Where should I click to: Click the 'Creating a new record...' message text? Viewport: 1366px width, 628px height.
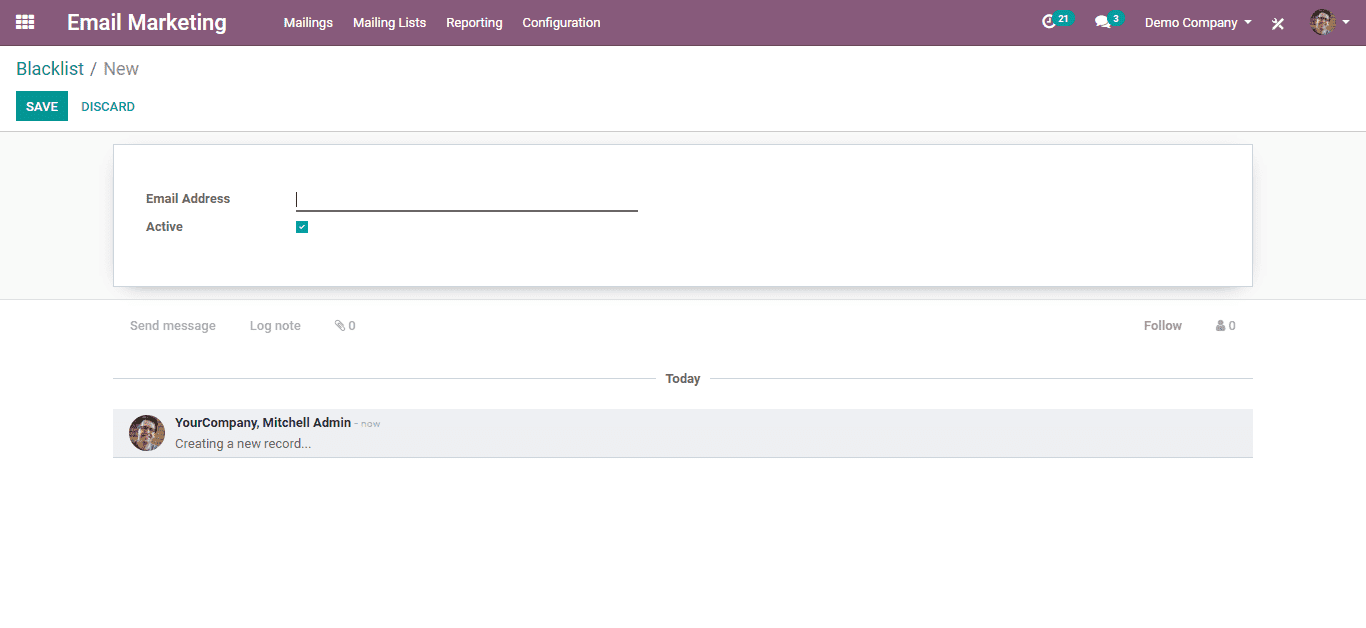click(243, 444)
